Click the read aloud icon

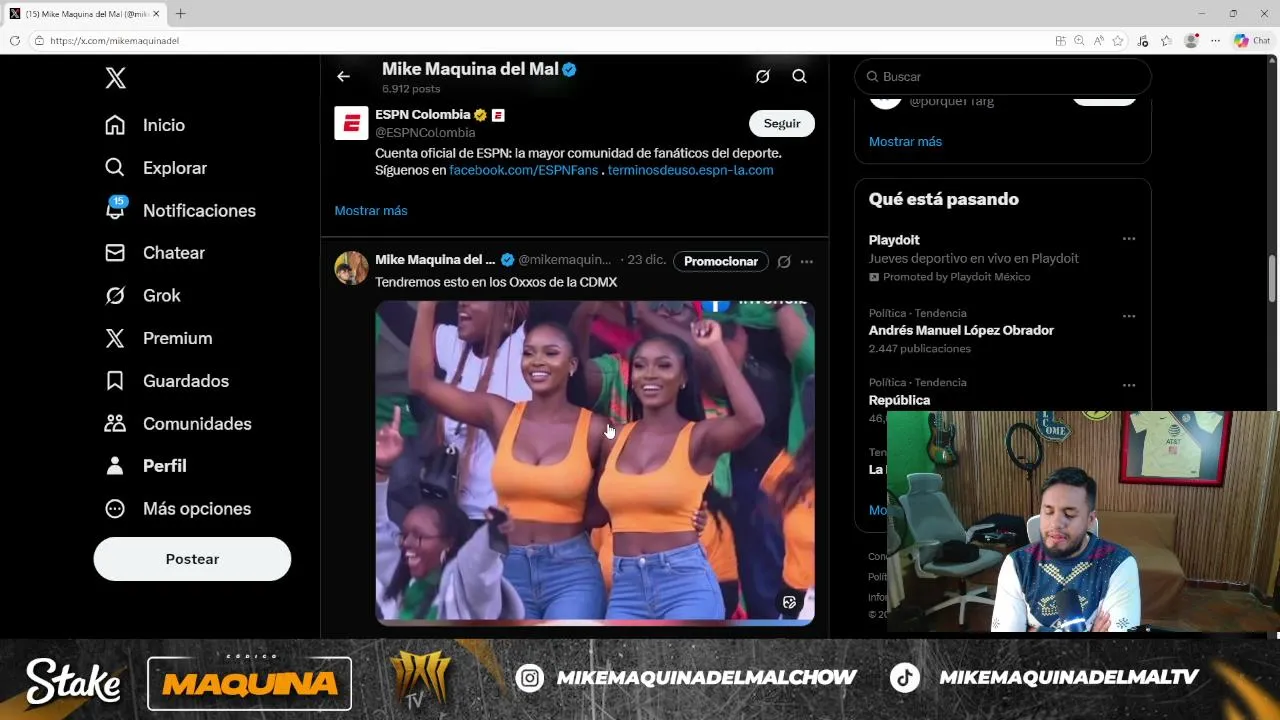1098,41
